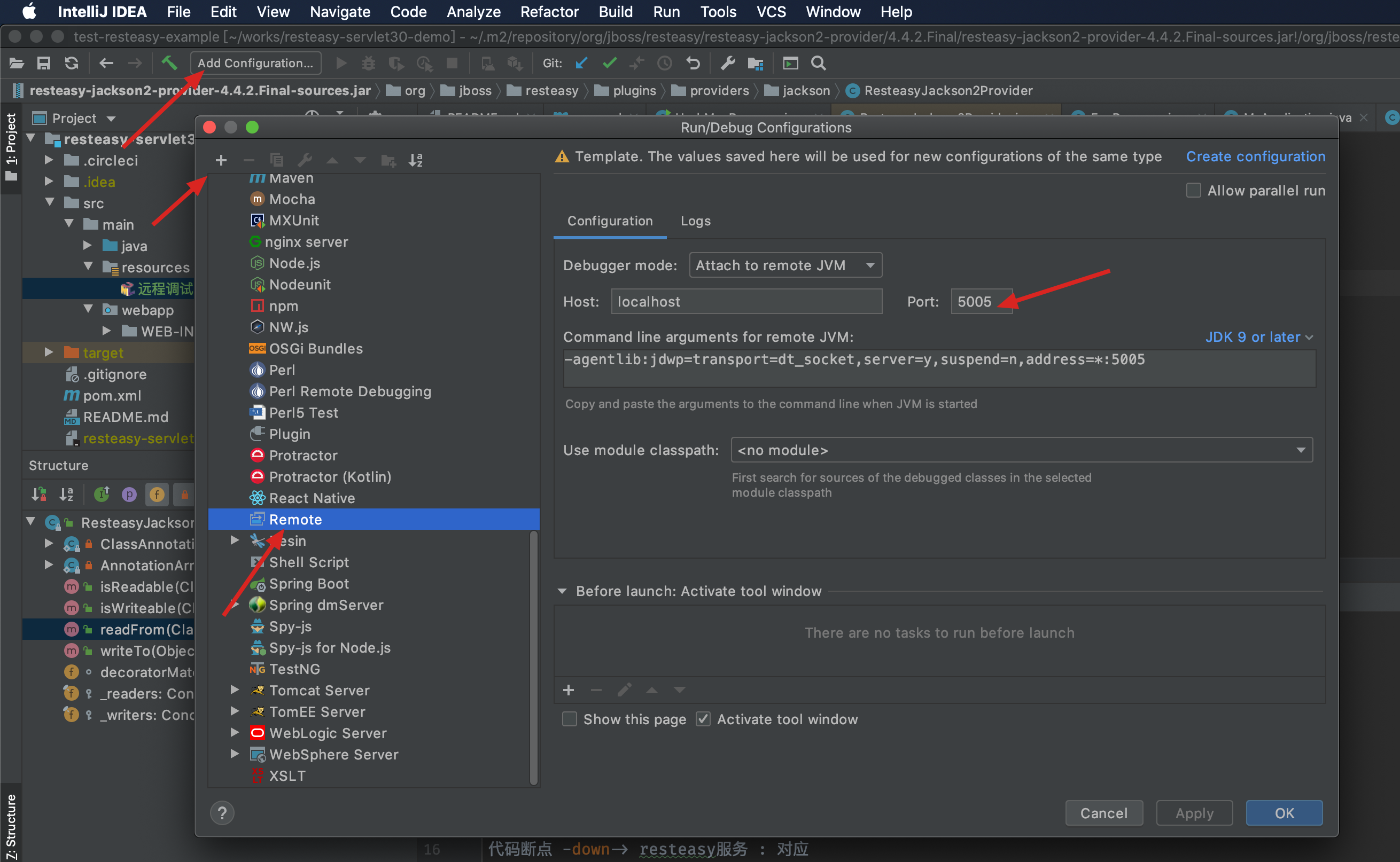Enable the Allow parallel run checkbox
Image resolution: width=1400 pixels, height=862 pixels.
1193,191
